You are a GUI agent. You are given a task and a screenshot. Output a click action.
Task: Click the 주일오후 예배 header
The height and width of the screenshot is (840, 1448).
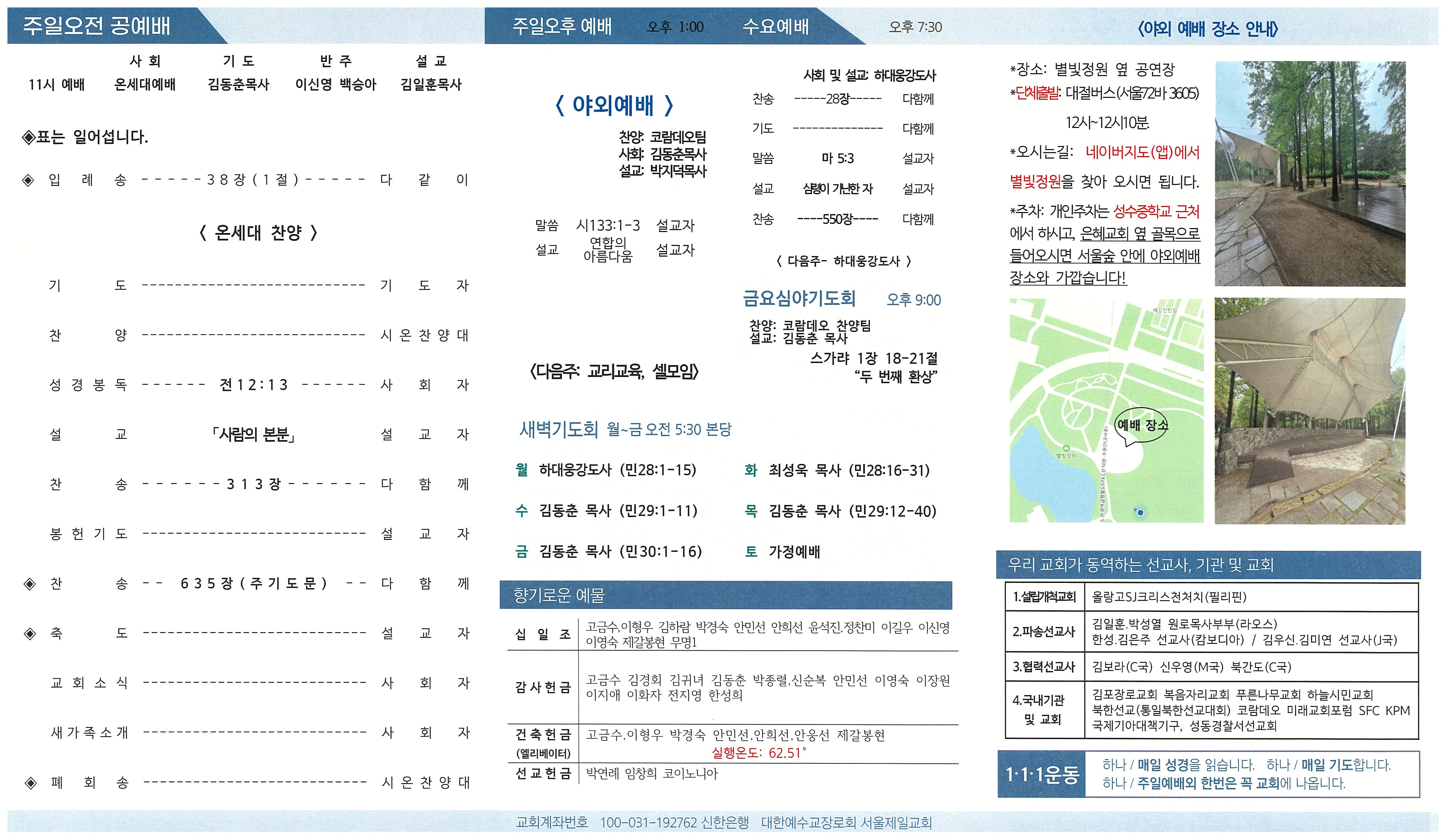(562, 26)
